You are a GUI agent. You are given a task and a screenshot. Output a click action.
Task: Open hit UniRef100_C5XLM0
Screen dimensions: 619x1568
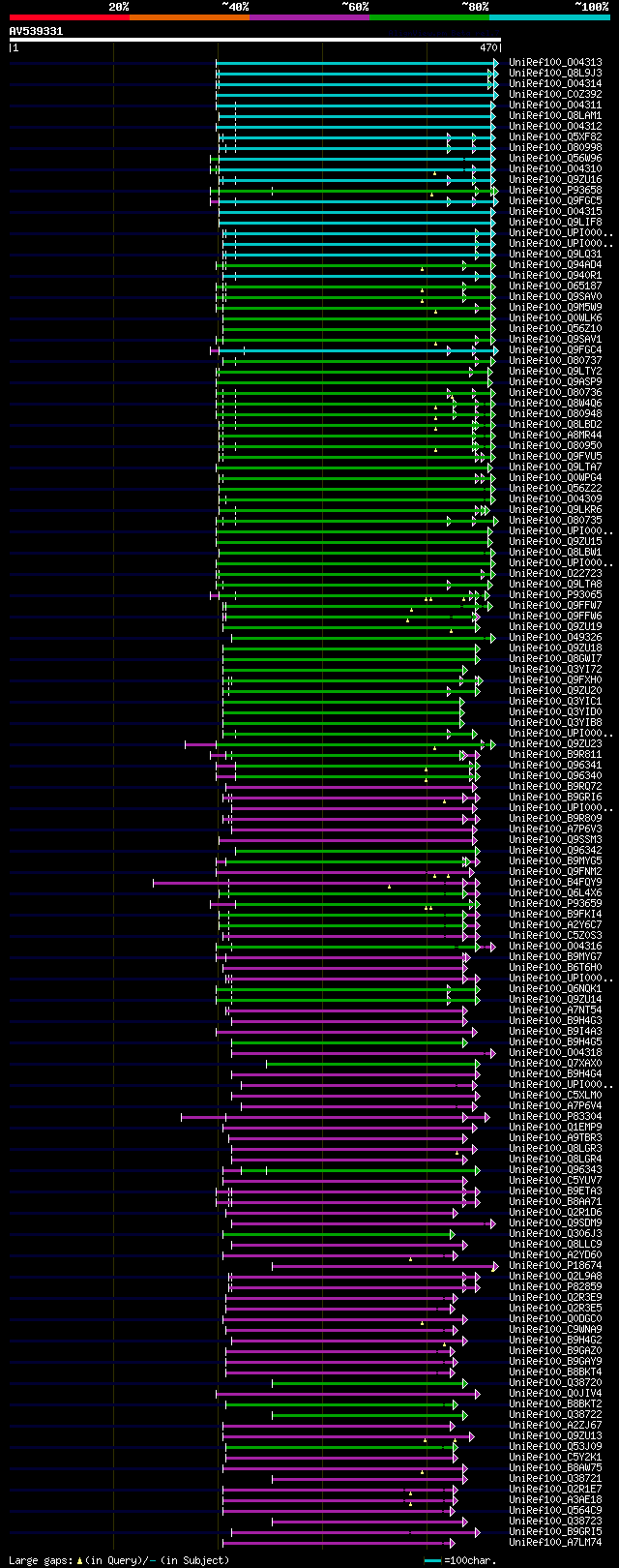555,1096
